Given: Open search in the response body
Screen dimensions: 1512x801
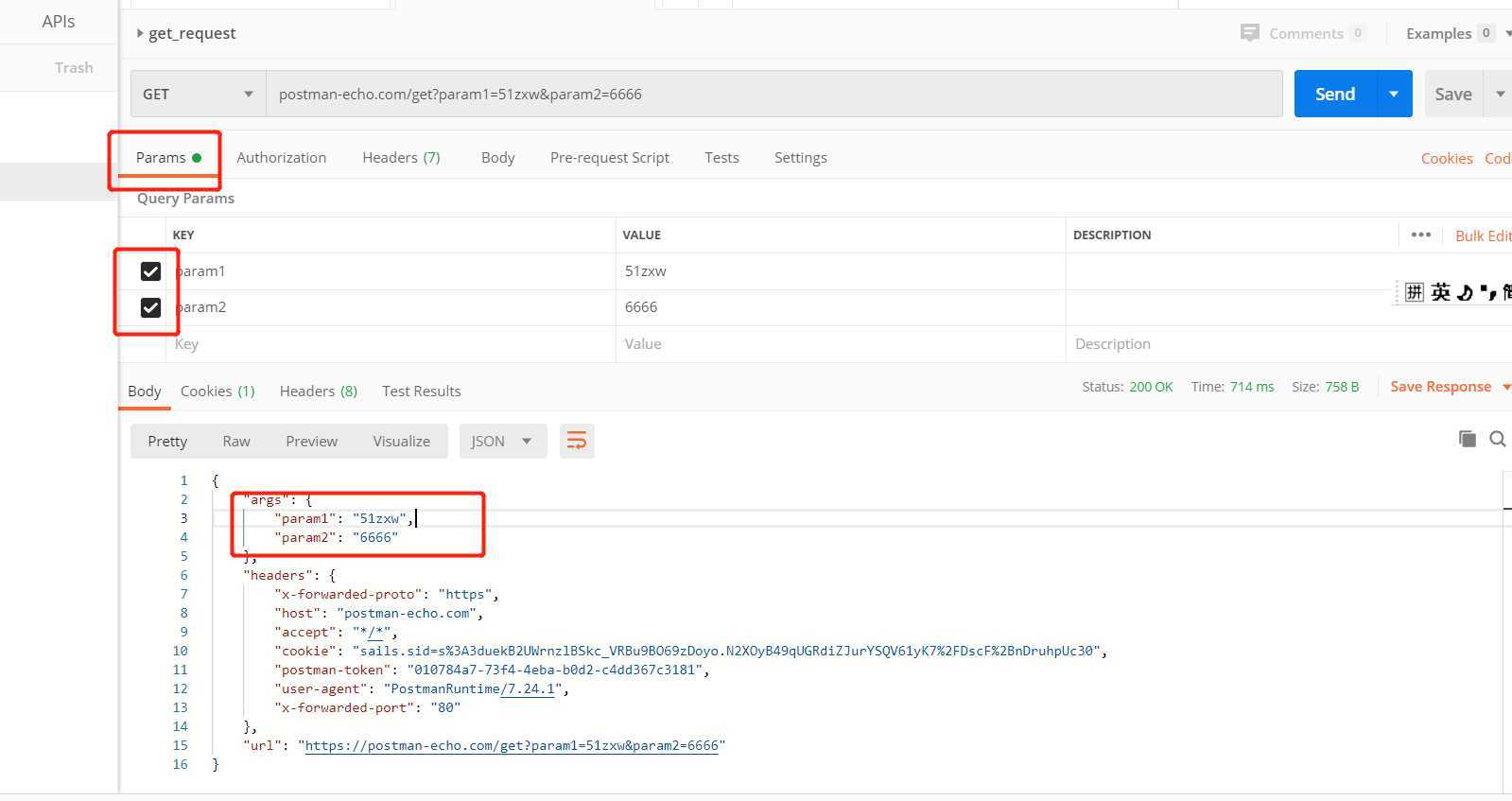Looking at the screenshot, I should (x=1498, y=439).
